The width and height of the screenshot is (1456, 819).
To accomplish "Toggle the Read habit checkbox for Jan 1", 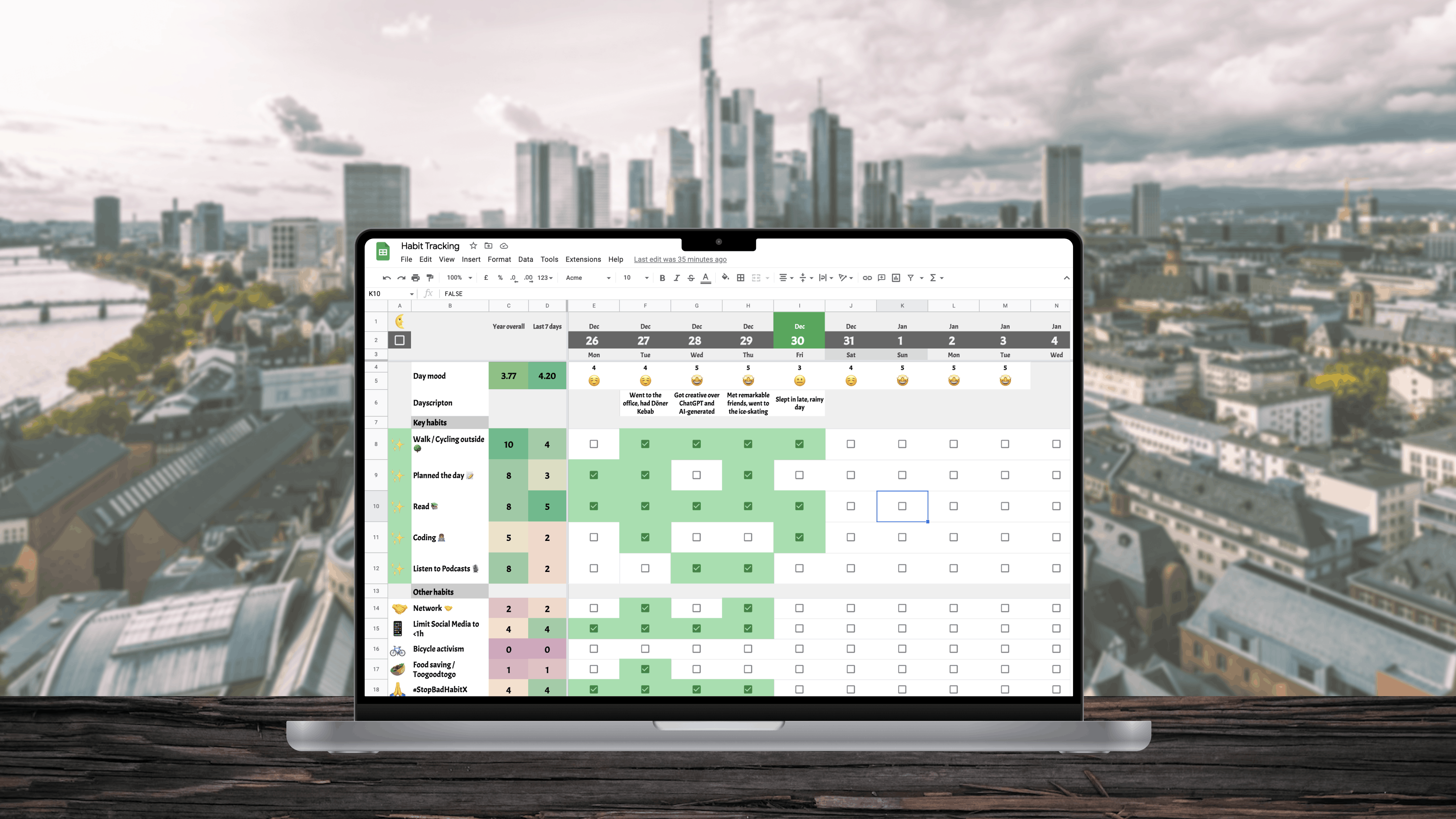I will point(902,505).
